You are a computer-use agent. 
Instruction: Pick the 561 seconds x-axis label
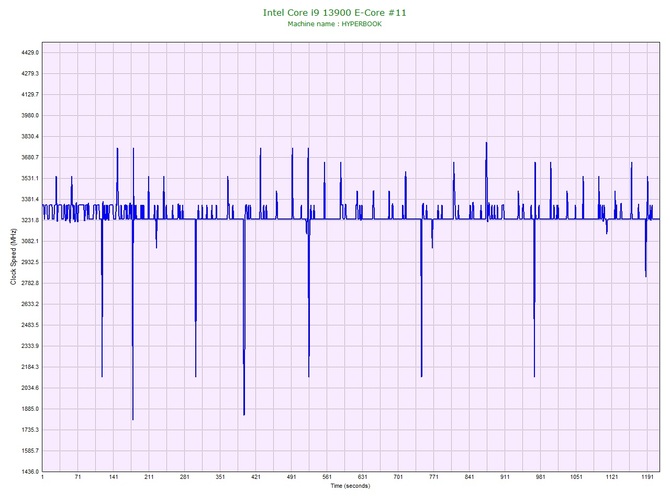(327, 477)
